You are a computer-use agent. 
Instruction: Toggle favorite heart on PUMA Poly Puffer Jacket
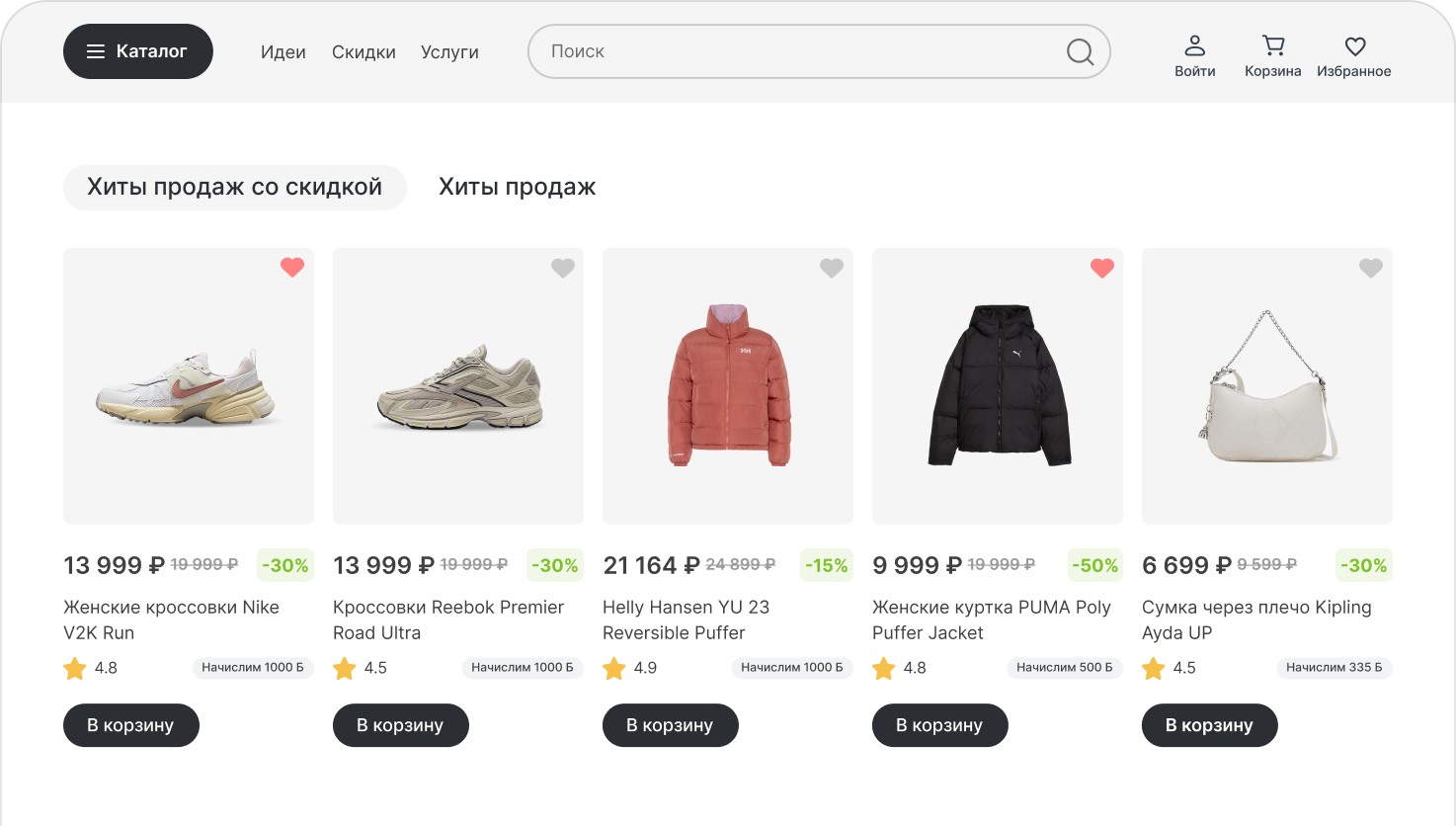[x=1101, y=268]
